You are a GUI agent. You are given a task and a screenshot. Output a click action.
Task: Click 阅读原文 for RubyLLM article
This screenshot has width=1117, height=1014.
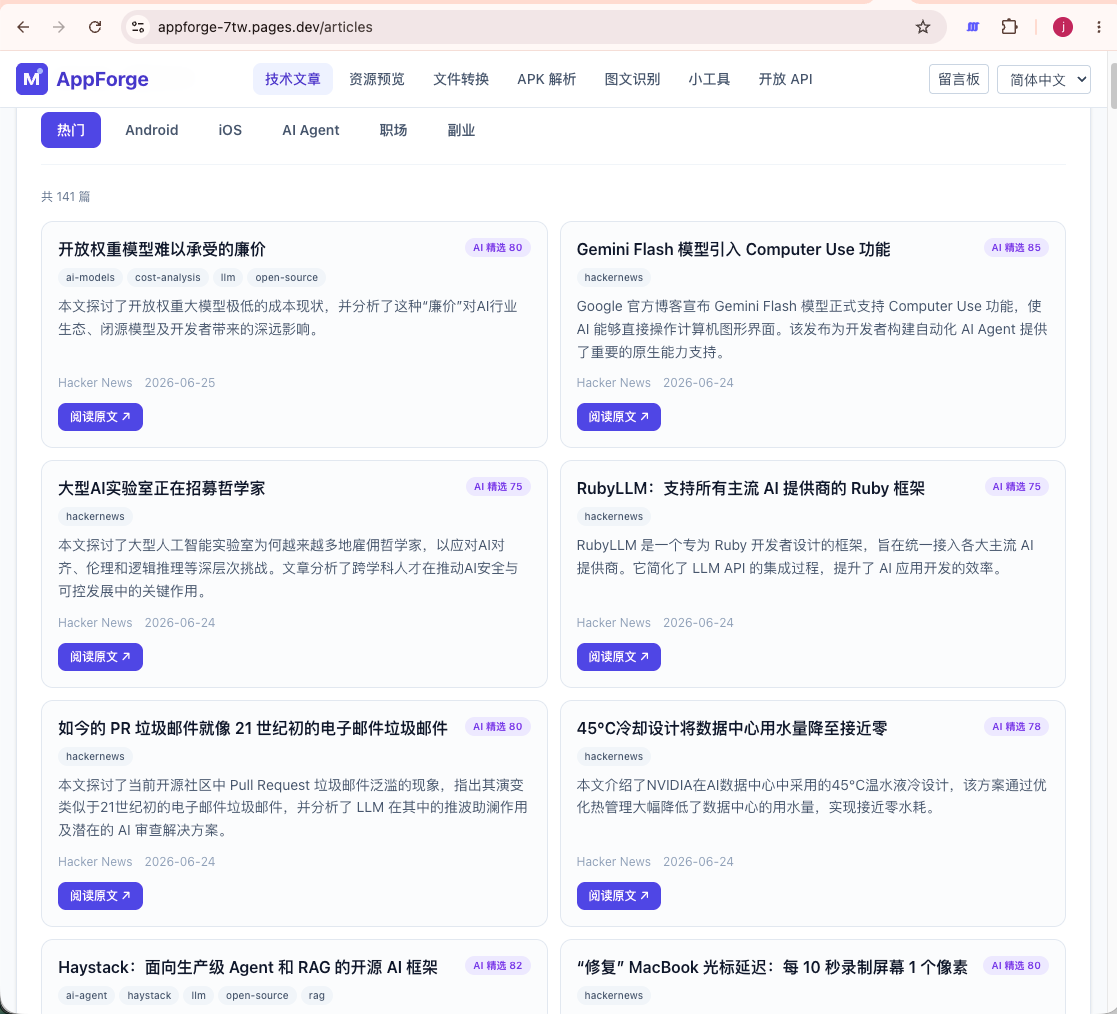pyautogui.click(x=618, y=657)
